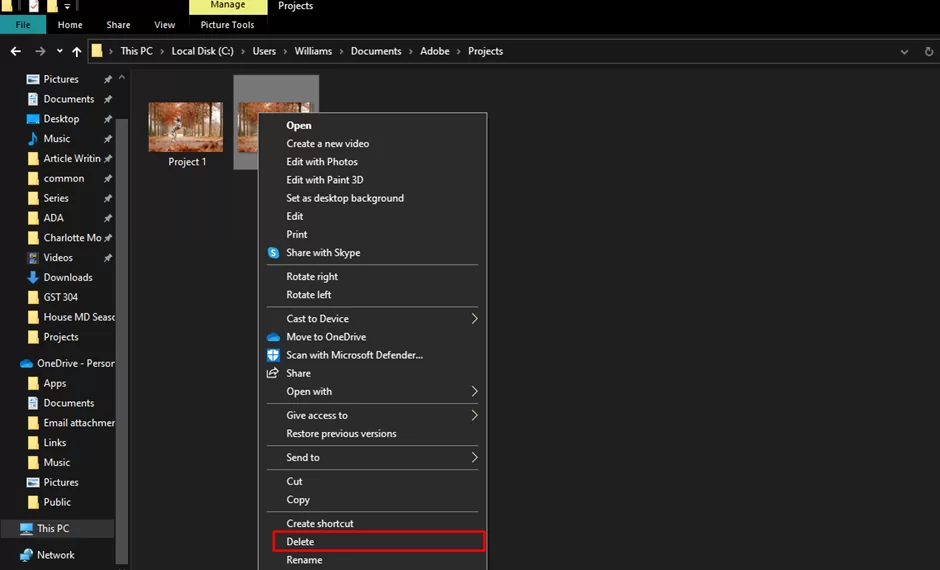Click the Music note icon under Quick access
The width and height of the screenshot is (940, 570).
33,138
